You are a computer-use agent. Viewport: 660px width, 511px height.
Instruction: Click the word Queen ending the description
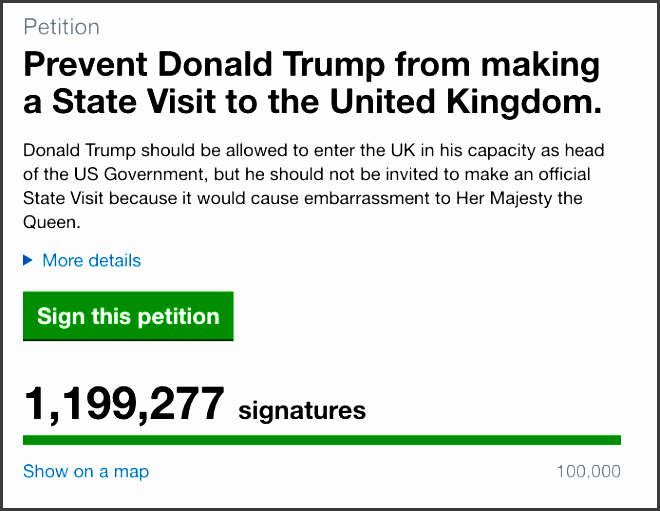click(49, 222)
